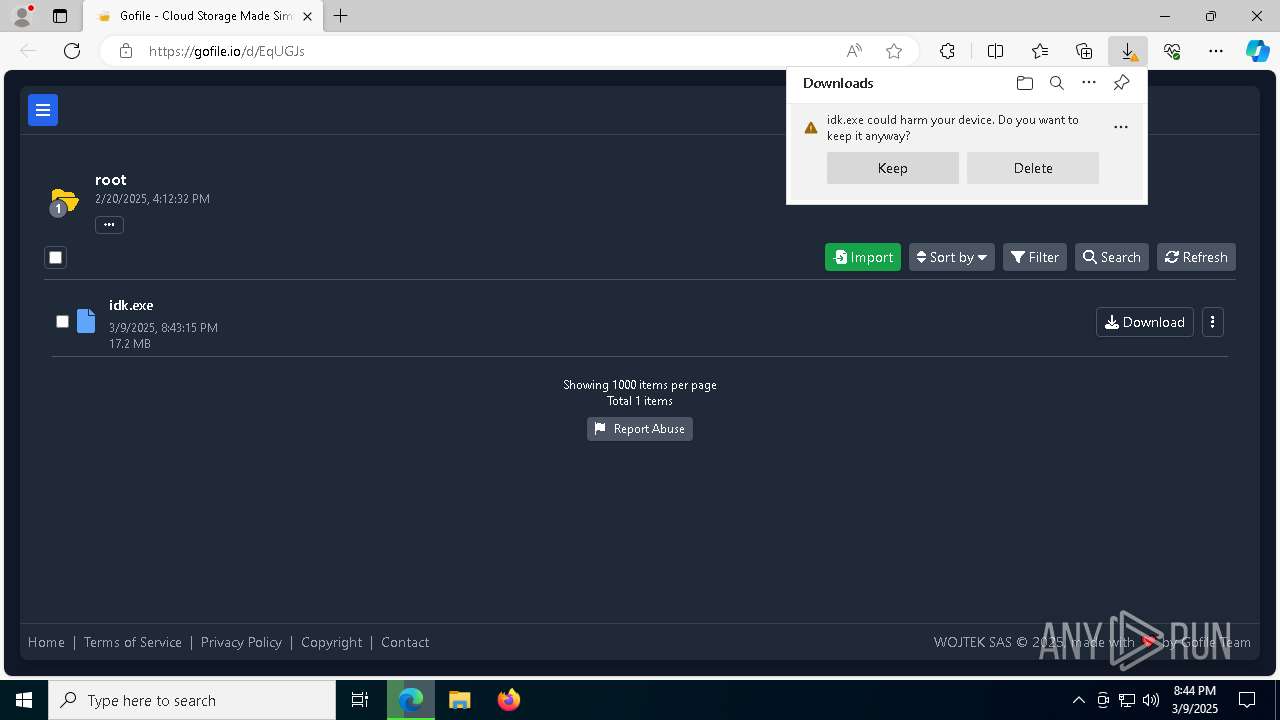Open Firefox from taskbar
The width and height of the screenshot is (1280, 720).
point(509,700)
